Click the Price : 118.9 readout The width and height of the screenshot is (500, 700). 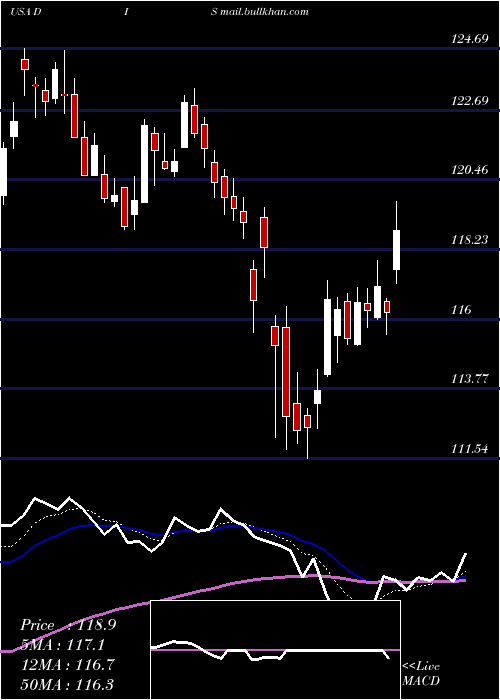click(68, 625)
